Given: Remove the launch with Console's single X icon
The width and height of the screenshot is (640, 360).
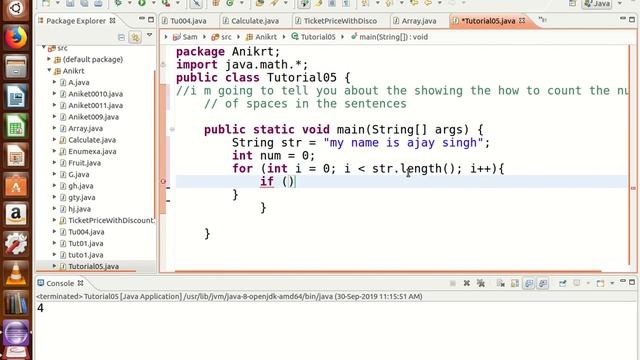Looking at the screenshot, I should 467,283.
